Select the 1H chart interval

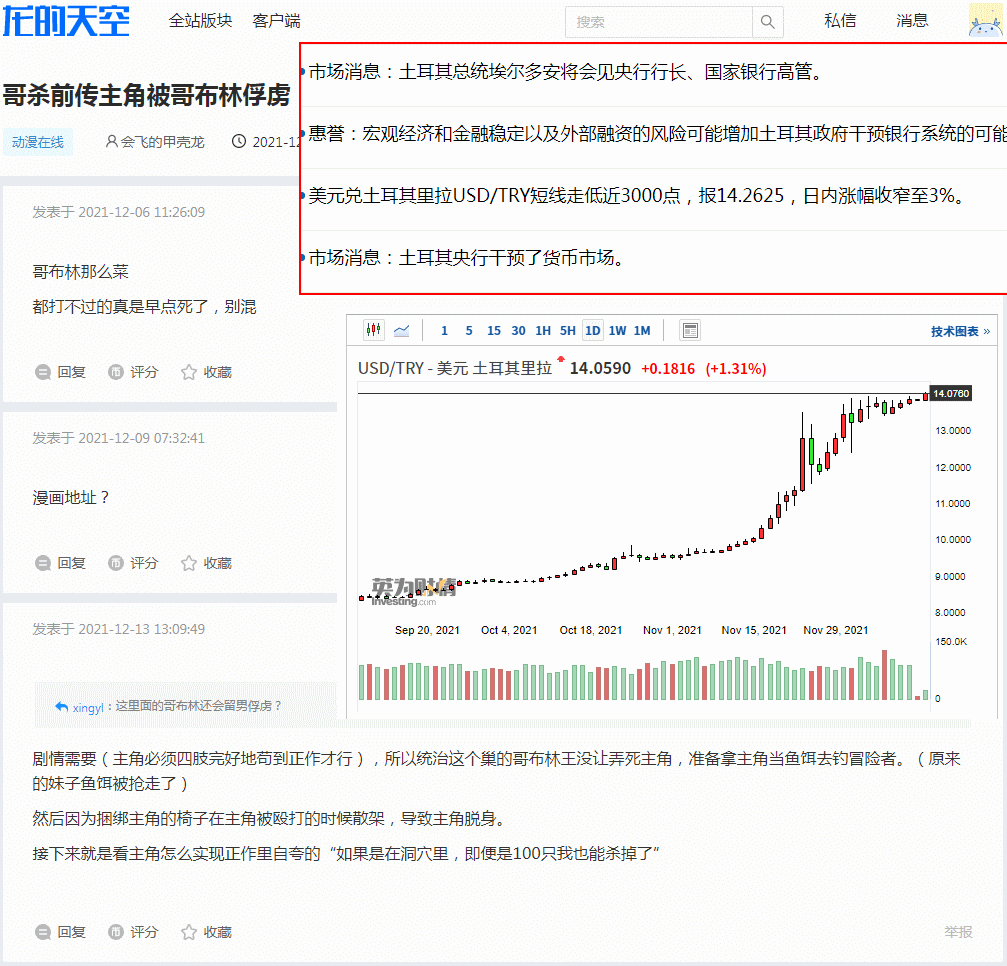(x=543, y=331)
